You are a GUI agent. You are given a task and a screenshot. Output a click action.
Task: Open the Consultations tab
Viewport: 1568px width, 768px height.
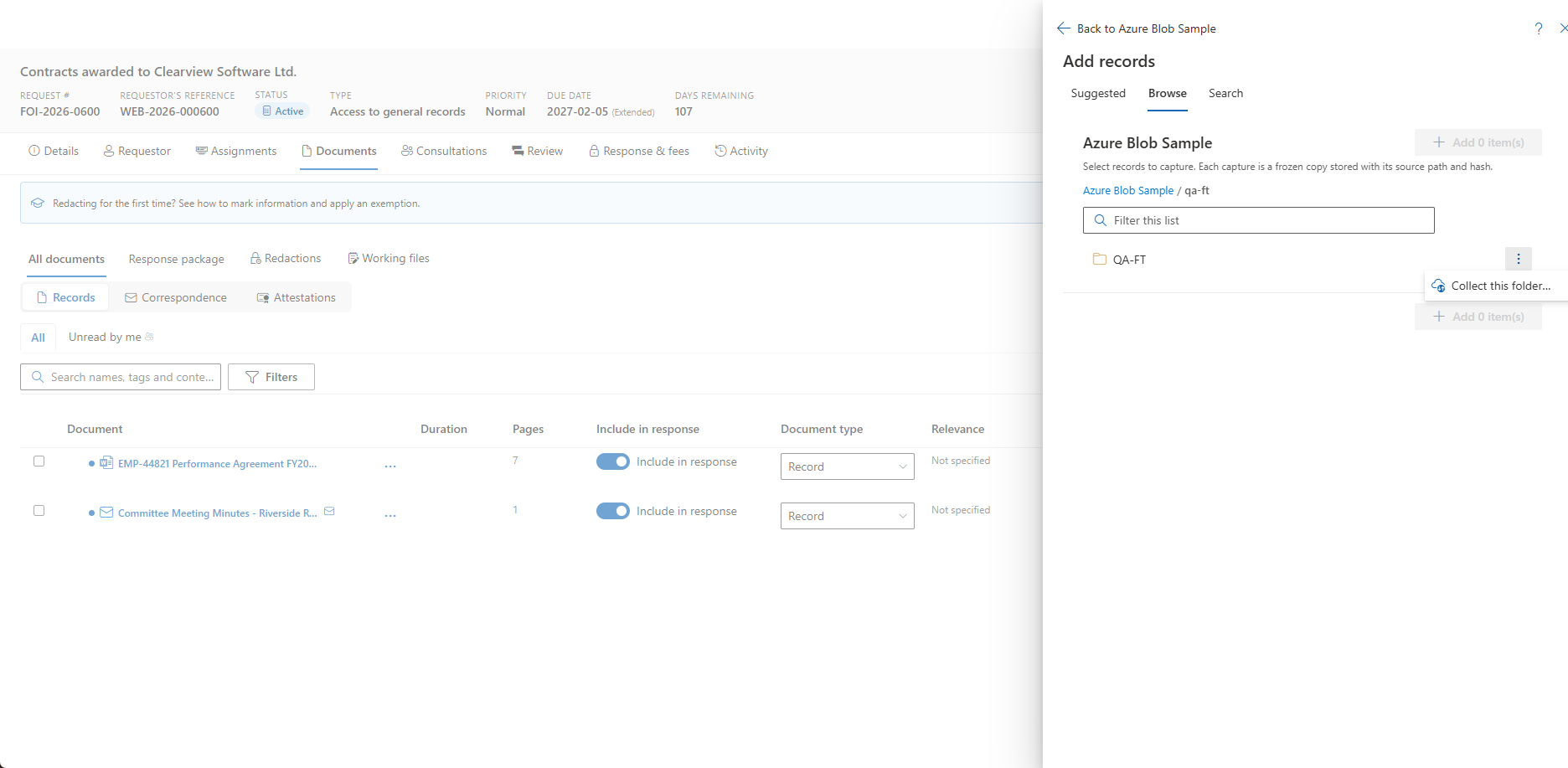coord(444,151)
